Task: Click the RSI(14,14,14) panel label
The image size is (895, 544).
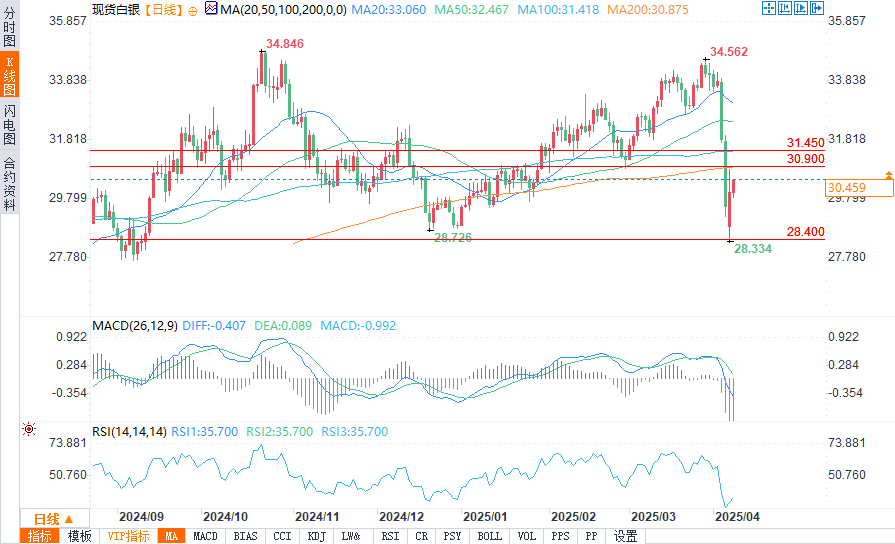Action: pos(130,432)
